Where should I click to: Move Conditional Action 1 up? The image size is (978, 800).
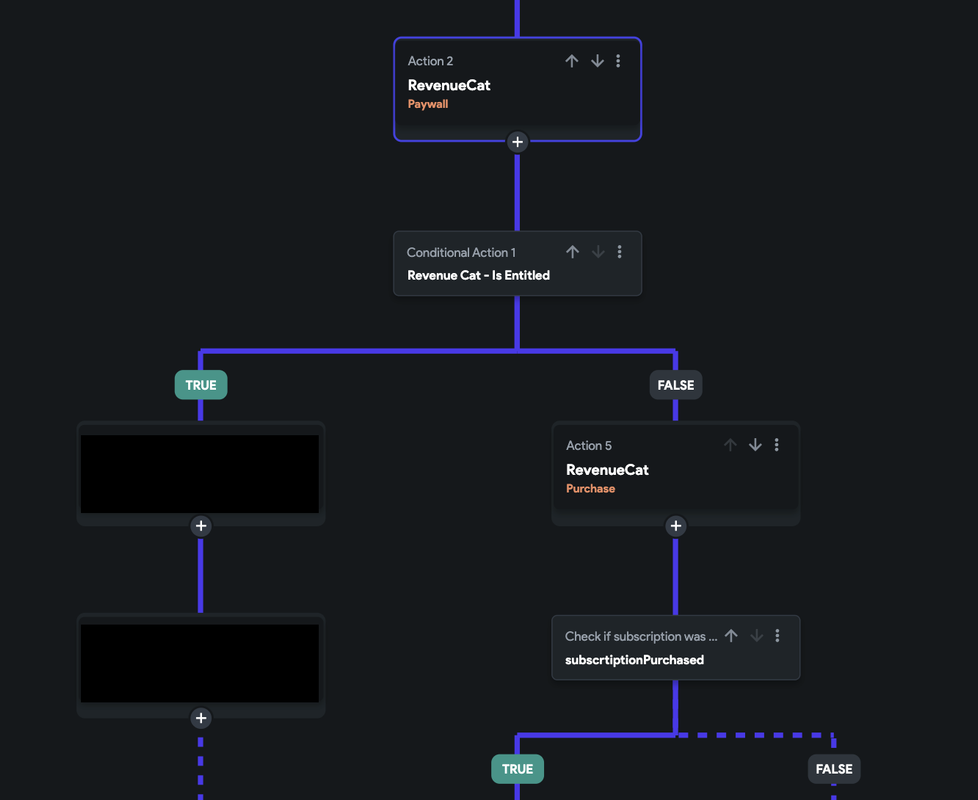click(x=573, y=251)
